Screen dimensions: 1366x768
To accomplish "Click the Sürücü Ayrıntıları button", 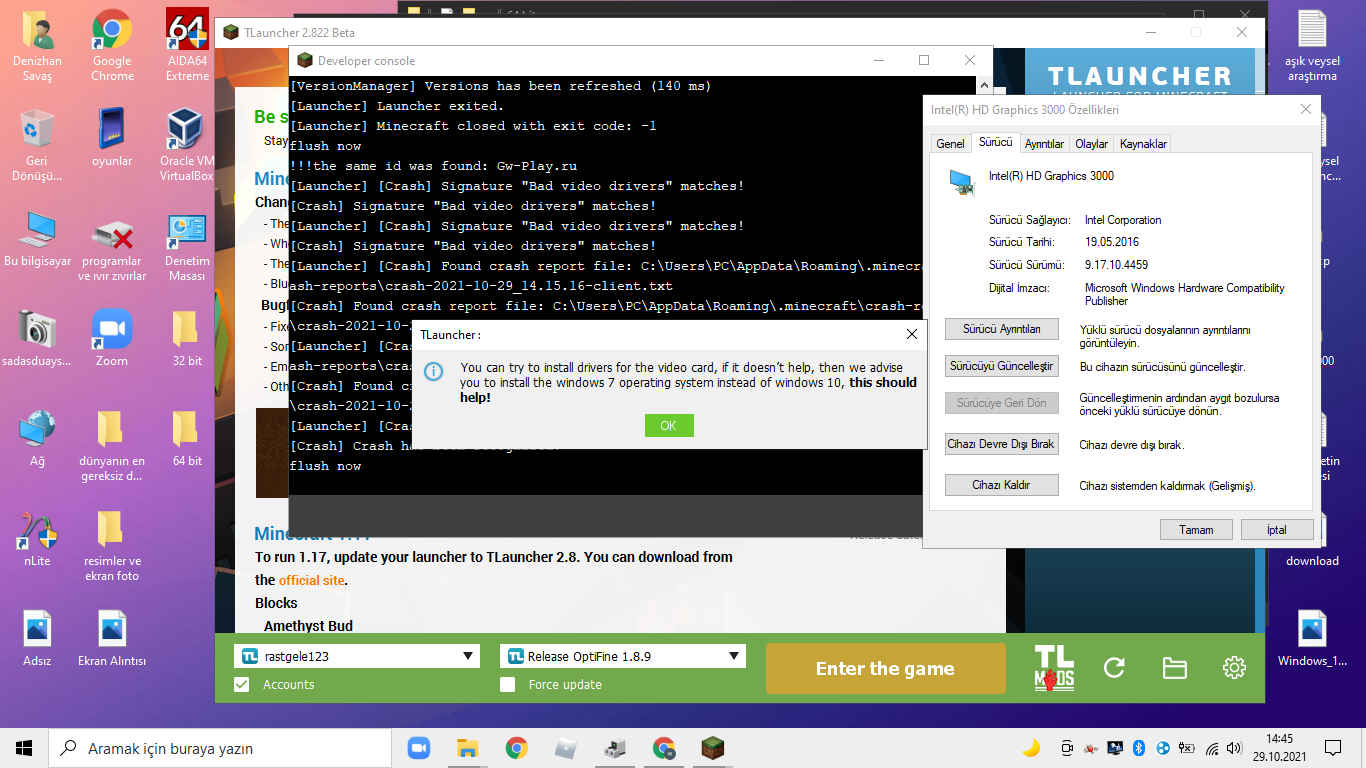I will pos(1001,329).
